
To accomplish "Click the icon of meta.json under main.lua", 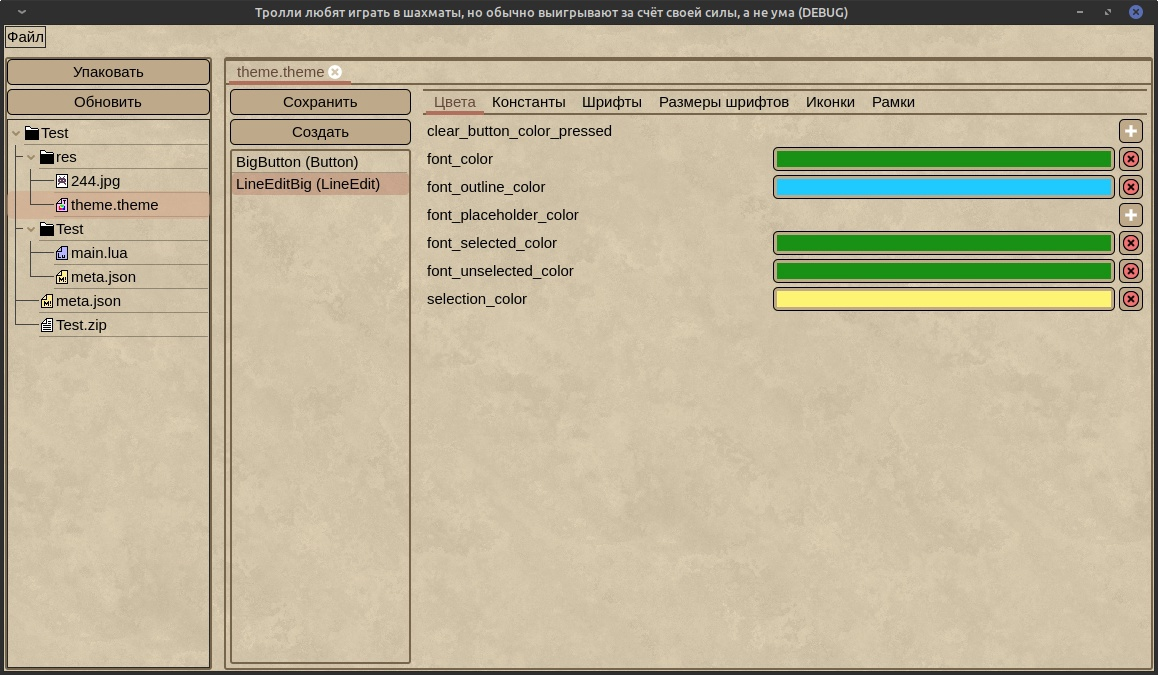I will tap(62, 277).
